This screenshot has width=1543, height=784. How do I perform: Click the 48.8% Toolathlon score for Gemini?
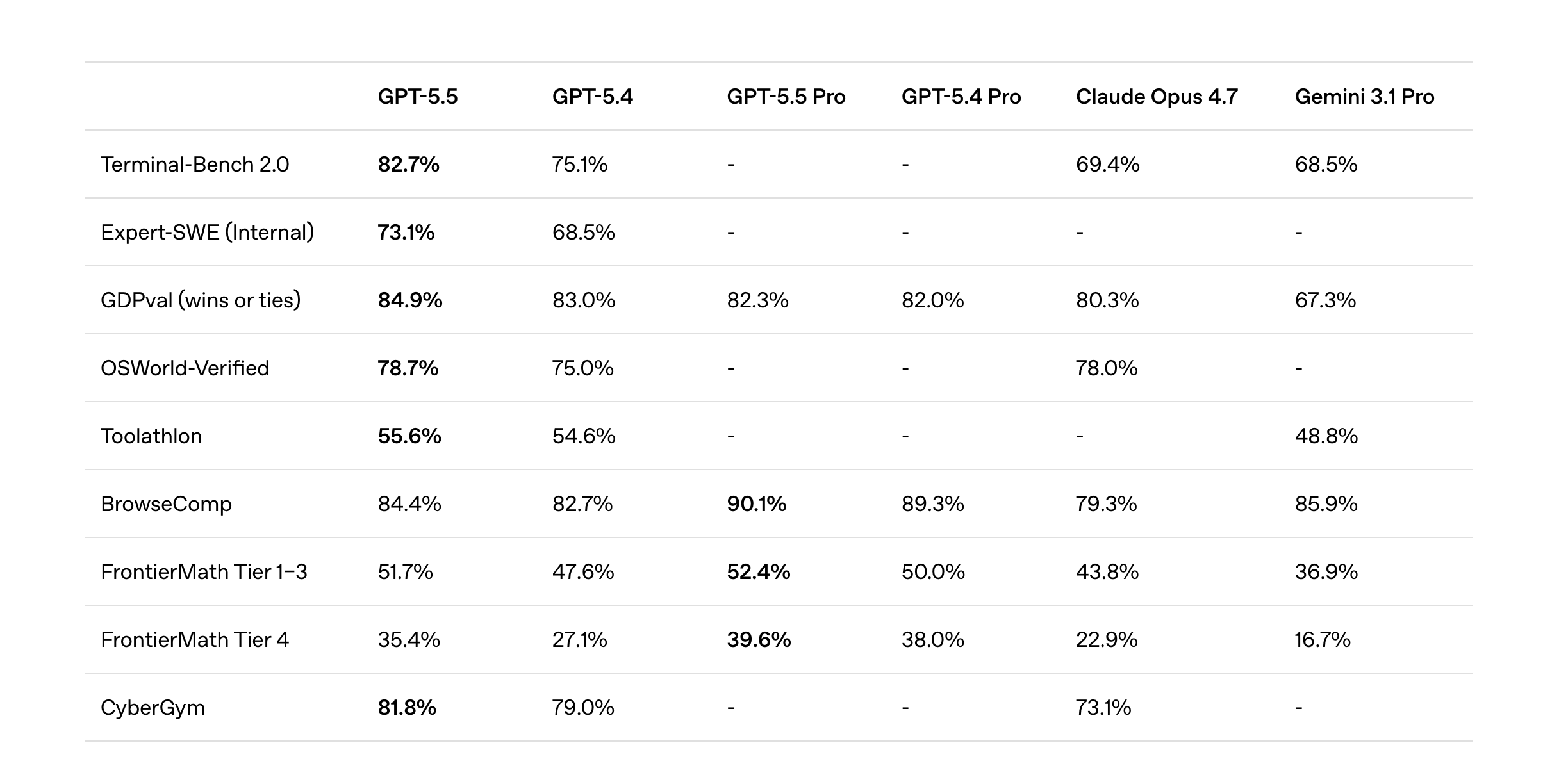[x=1326, y=436]
